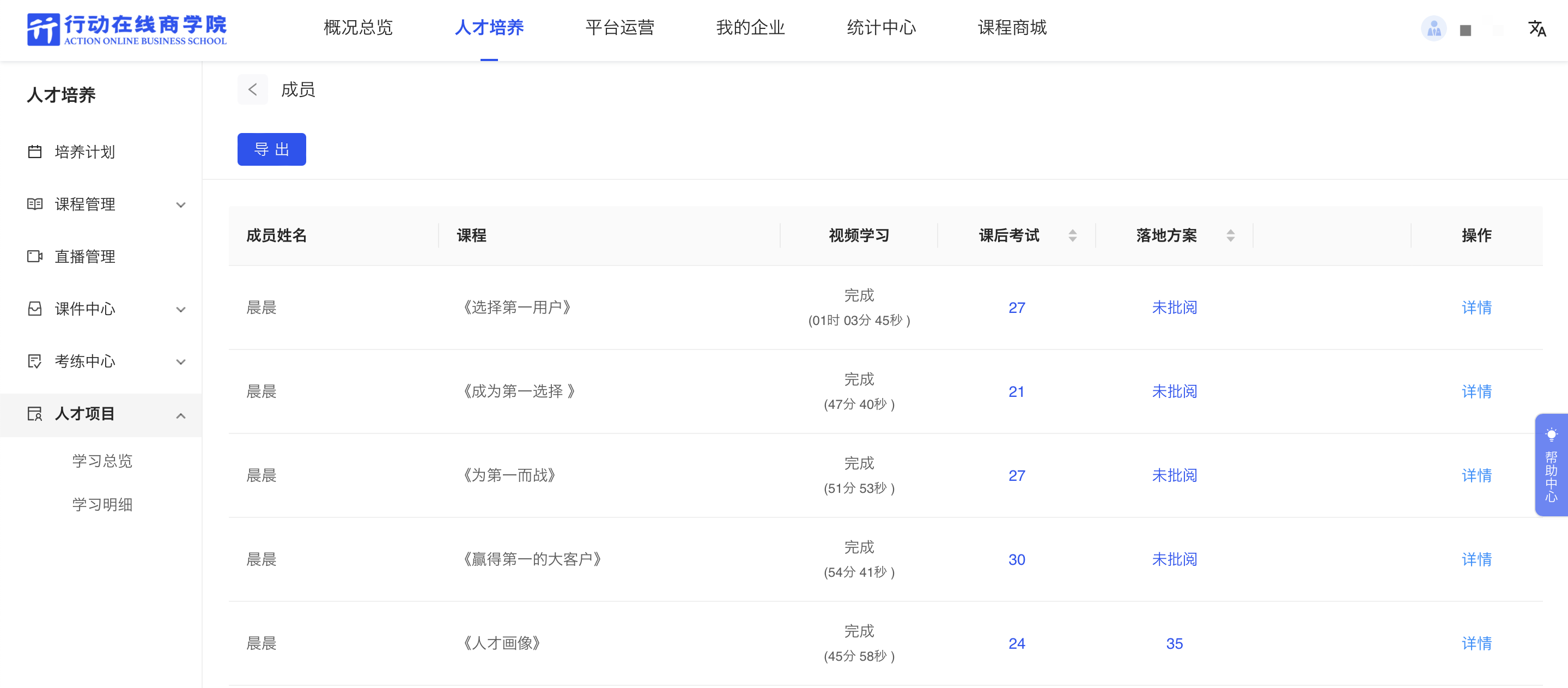Viewport: 1568px width, 688px height.
Task: Click the 成员 page title
Action: click(x=297, y=89)
